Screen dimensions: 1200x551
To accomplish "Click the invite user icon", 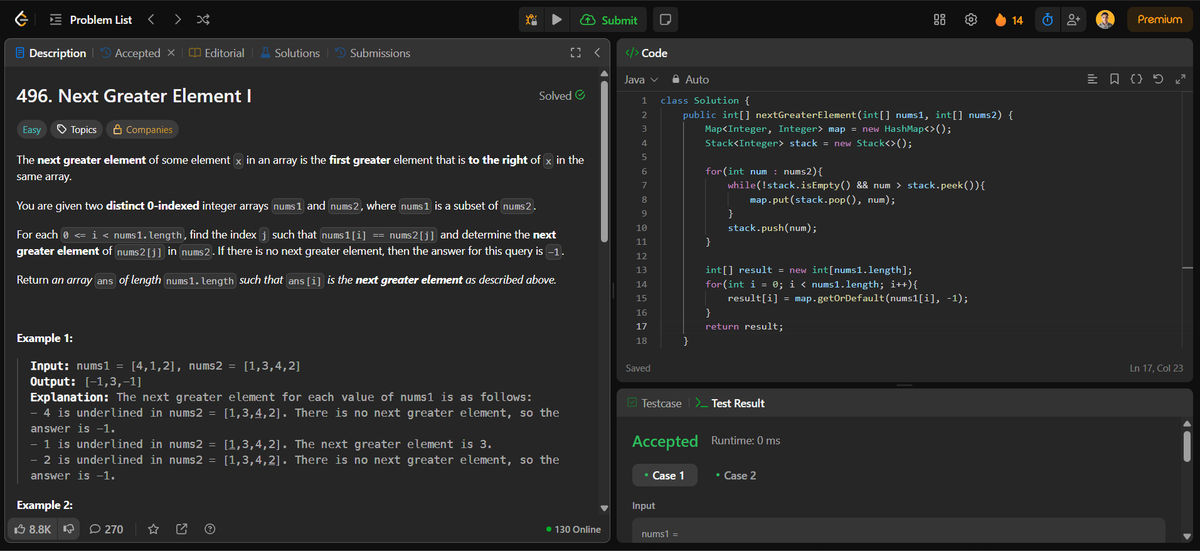I will tap(1075, 20).
